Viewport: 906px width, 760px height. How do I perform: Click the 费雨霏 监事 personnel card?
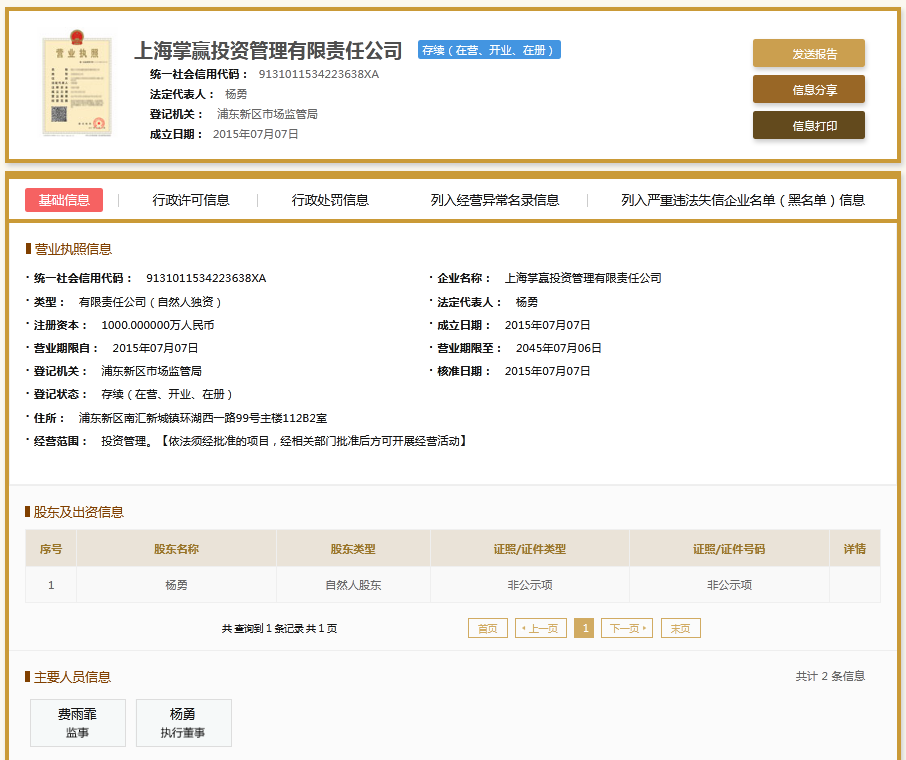point(78,723)
